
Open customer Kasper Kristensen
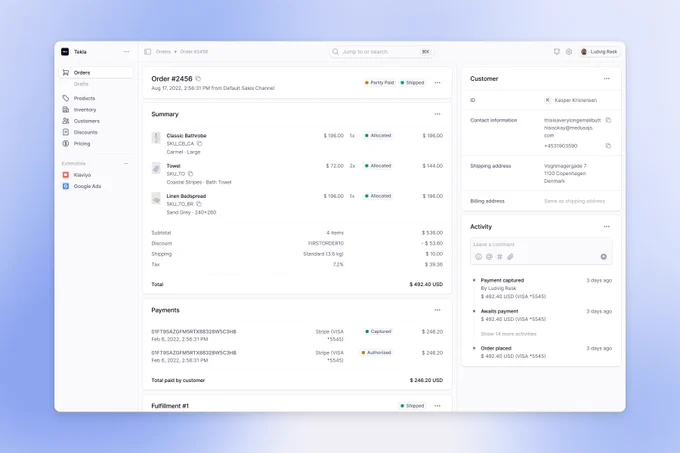tap(570, 100)
